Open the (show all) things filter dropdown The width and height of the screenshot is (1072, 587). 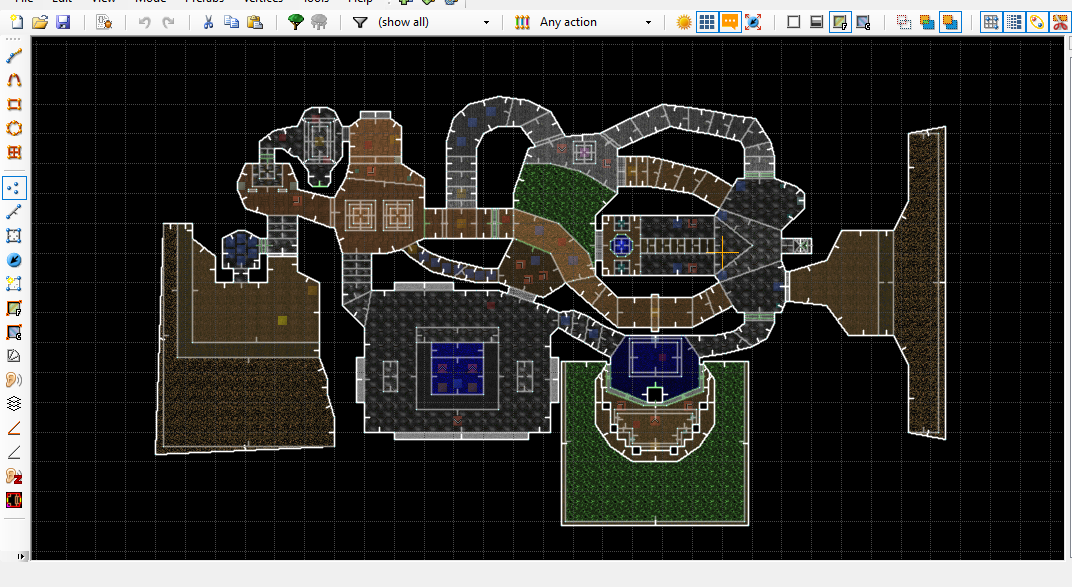[433, 22]
